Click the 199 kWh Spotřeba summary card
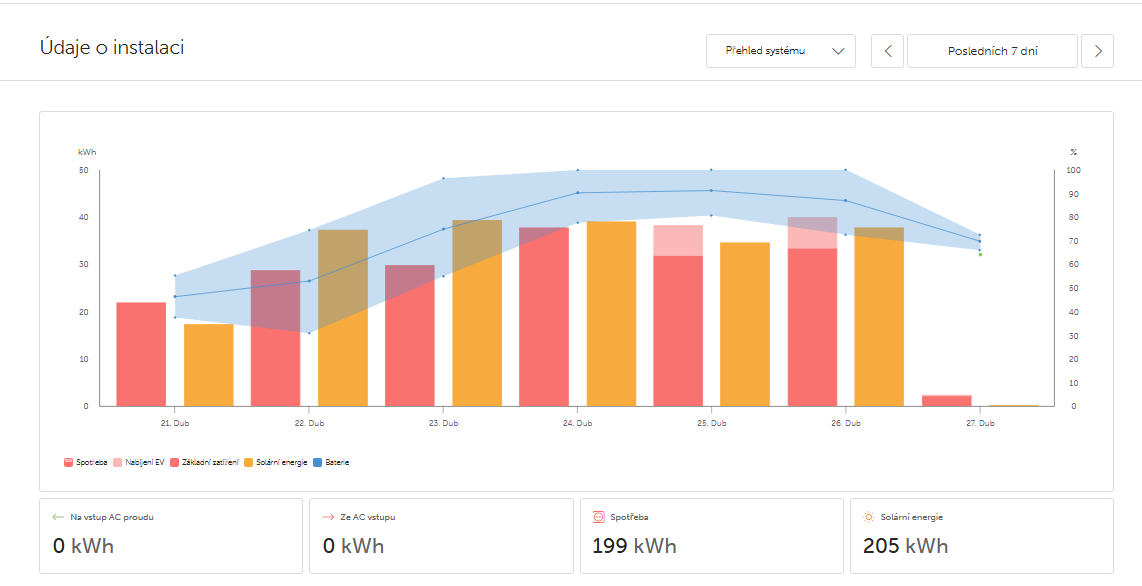 (x=711, y=536)
